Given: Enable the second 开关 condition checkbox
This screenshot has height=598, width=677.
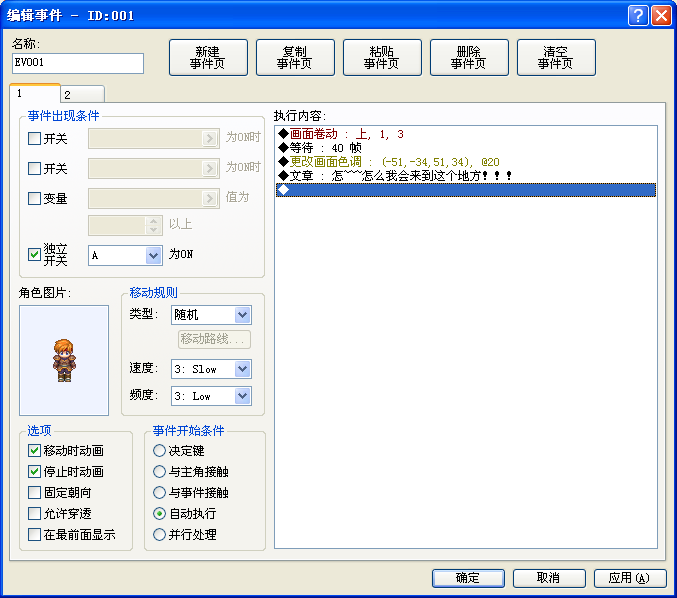Looking at the screenshot, I should pyautogui.click(x=34, y=168).
